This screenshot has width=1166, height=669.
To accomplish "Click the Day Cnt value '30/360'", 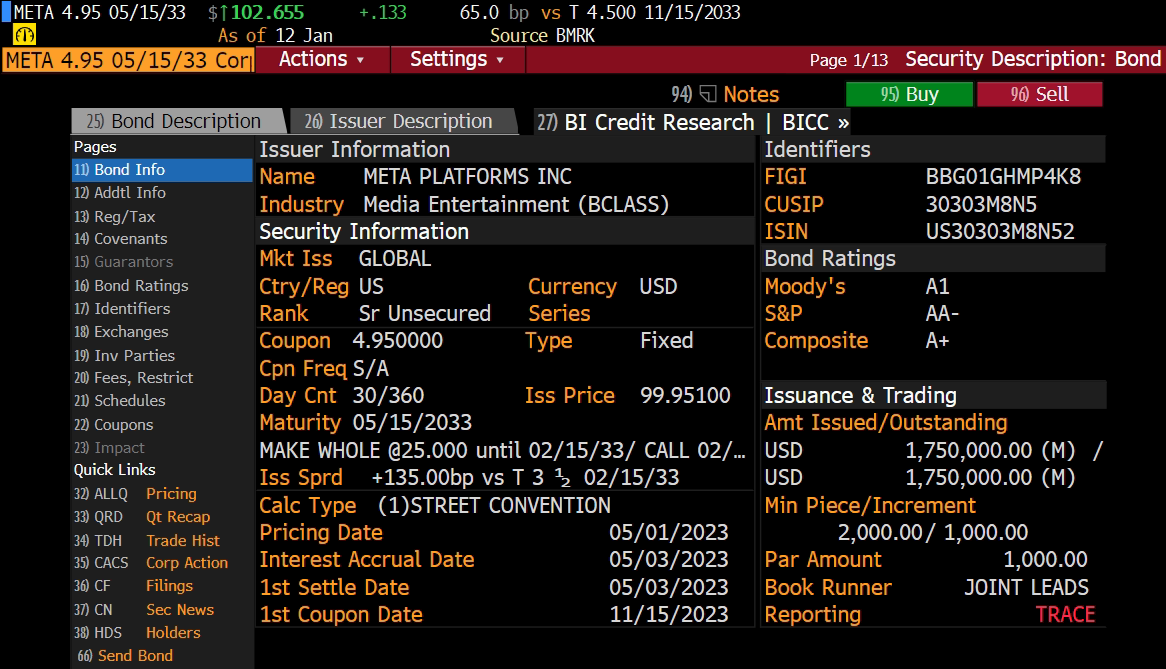I will pos(388,395).
